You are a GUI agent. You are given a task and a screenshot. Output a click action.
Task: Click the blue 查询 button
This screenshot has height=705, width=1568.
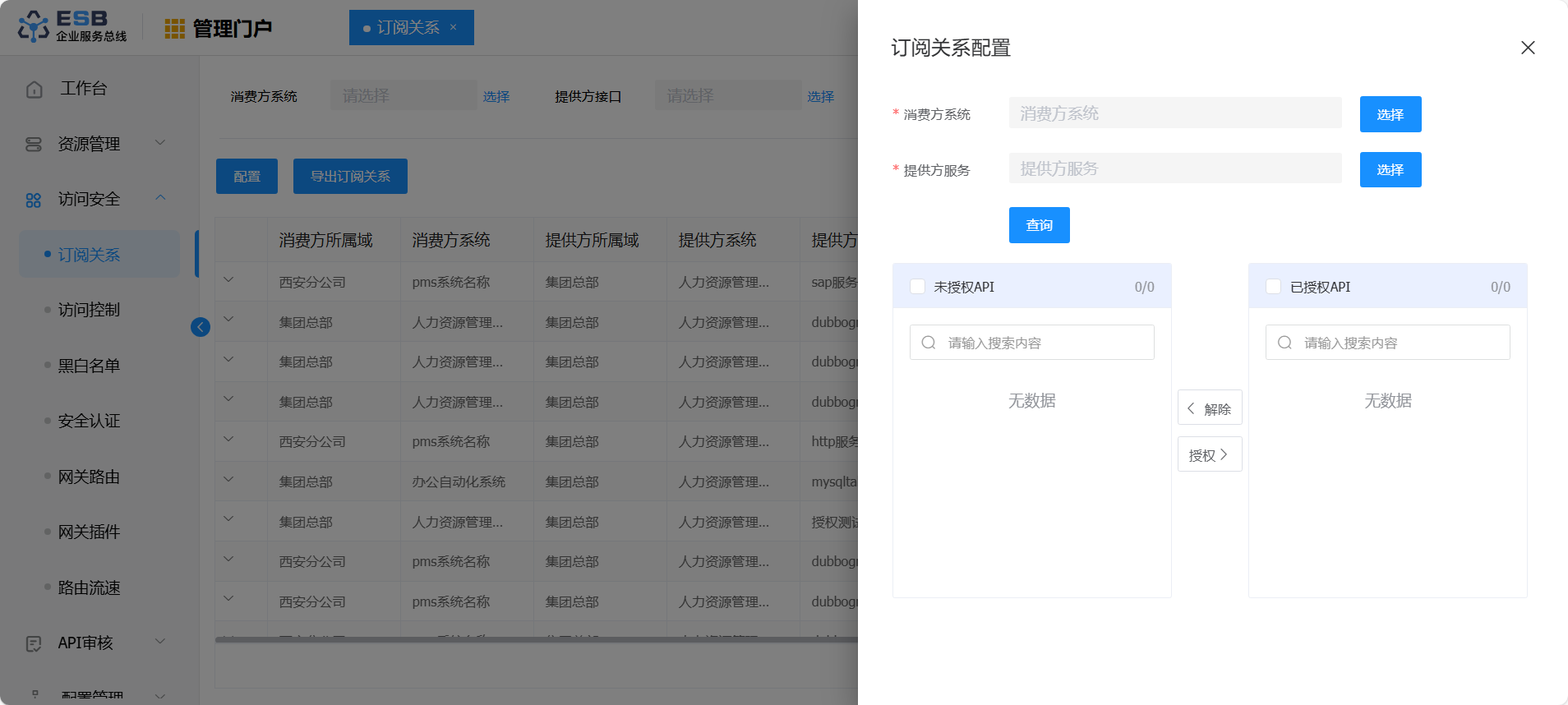pos(1039,225)
